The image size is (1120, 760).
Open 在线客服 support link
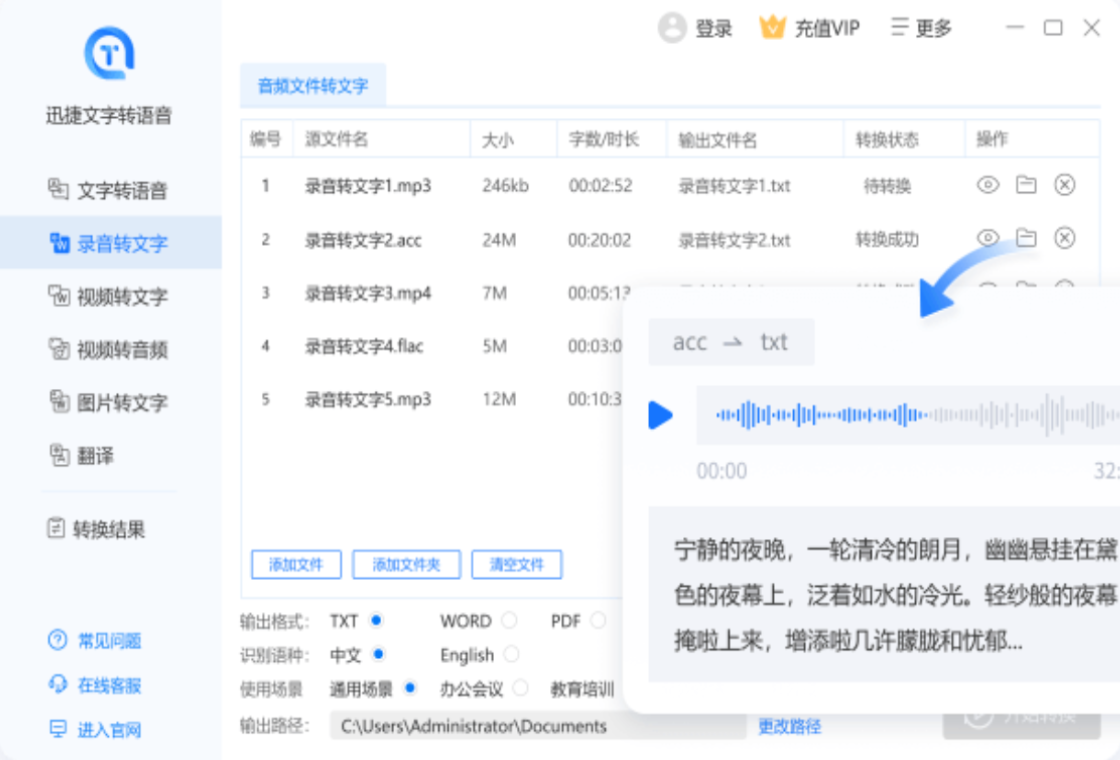click(109, 685)
